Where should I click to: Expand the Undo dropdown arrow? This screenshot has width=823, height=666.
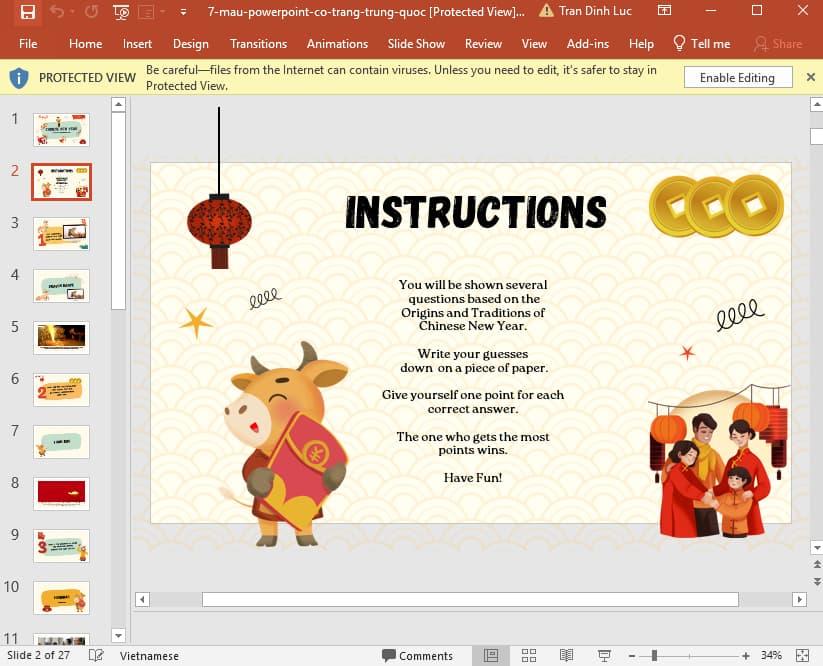(x=72, y=12)
